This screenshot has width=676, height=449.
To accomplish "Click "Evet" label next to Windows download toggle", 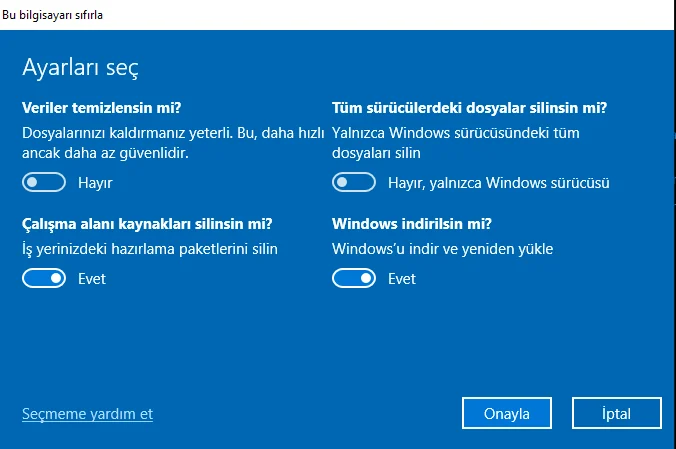I will tap(402, 279).
